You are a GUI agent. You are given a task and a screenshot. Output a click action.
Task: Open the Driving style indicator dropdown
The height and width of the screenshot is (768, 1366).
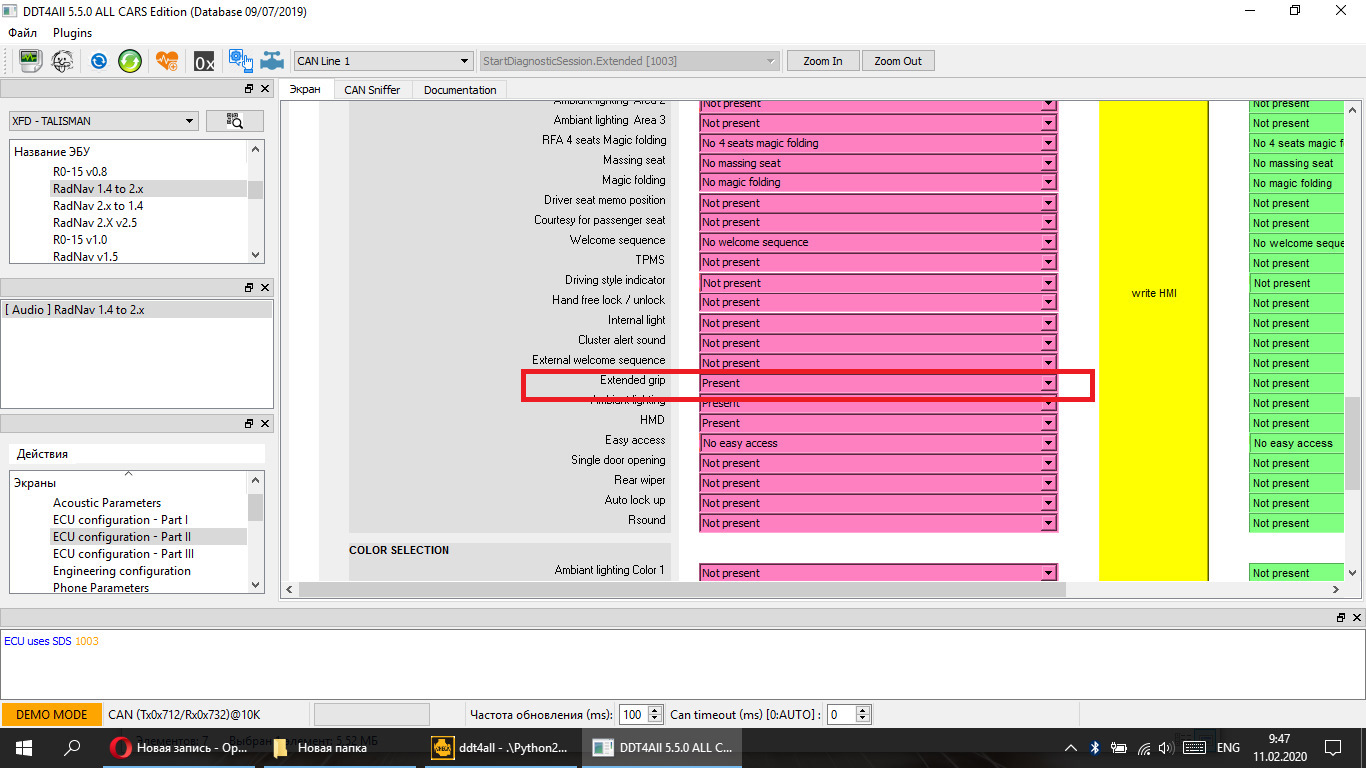pyautogui.click(x=878, y=283)
